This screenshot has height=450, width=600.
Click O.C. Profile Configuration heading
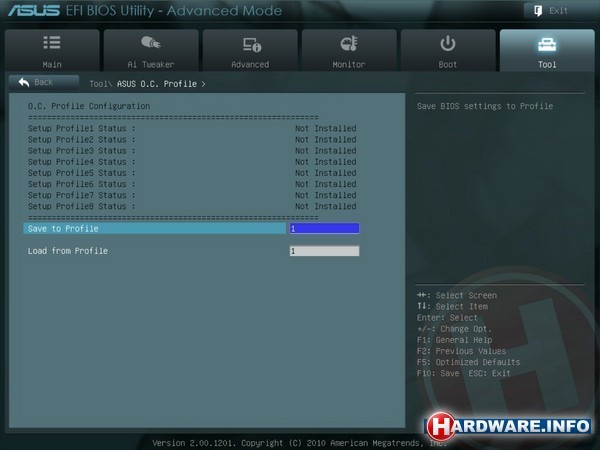[x=89, y=106]
